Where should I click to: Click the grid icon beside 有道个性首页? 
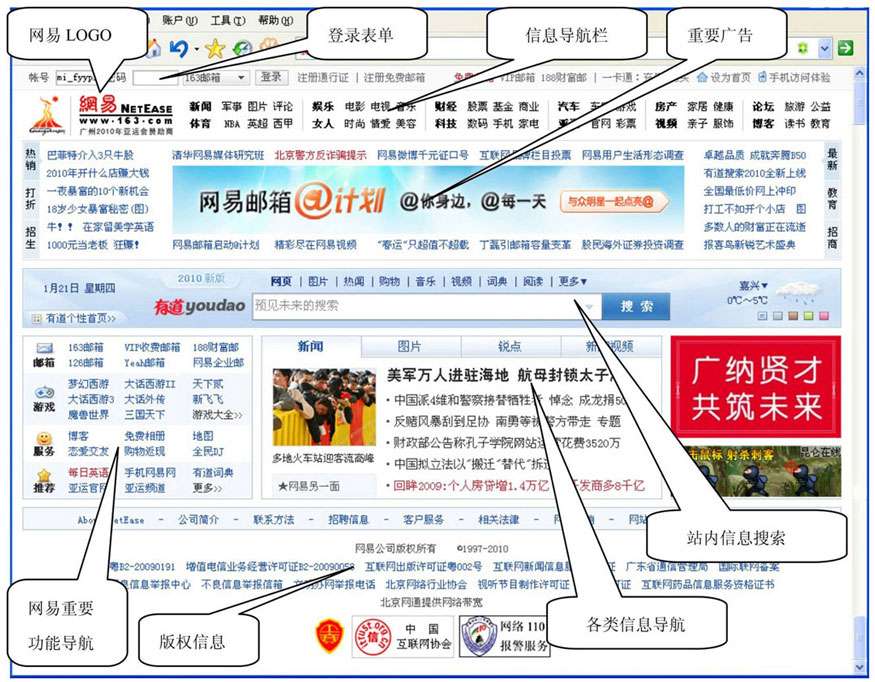pos(37,319)
